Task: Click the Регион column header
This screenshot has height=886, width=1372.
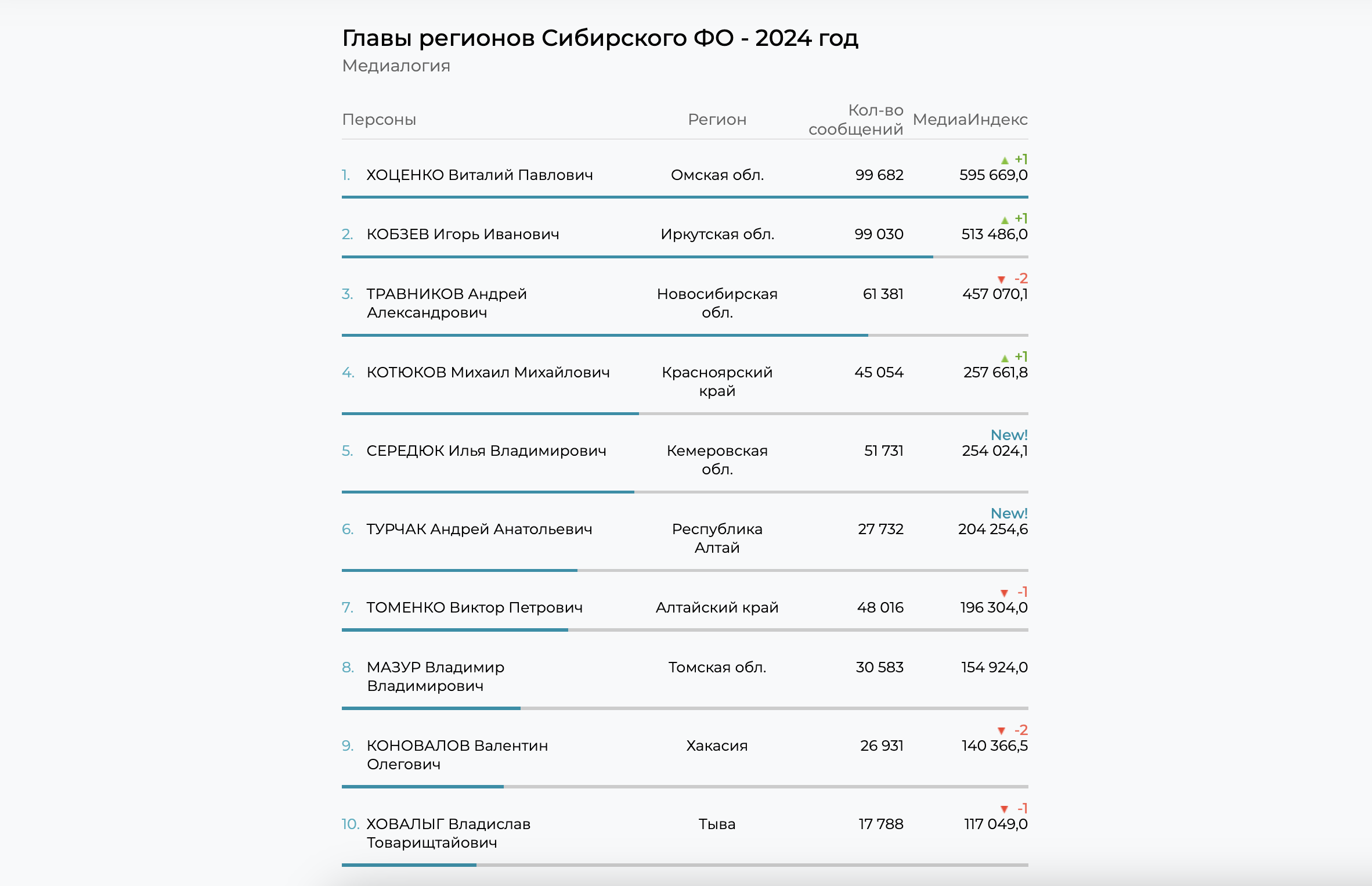Action: coord(717,120)
